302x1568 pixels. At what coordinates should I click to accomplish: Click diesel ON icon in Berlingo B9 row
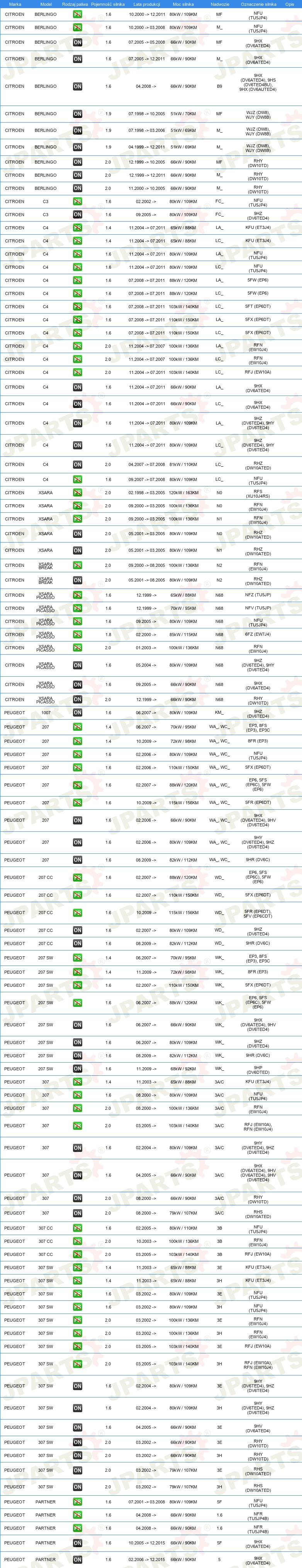[x=77, y=87]
